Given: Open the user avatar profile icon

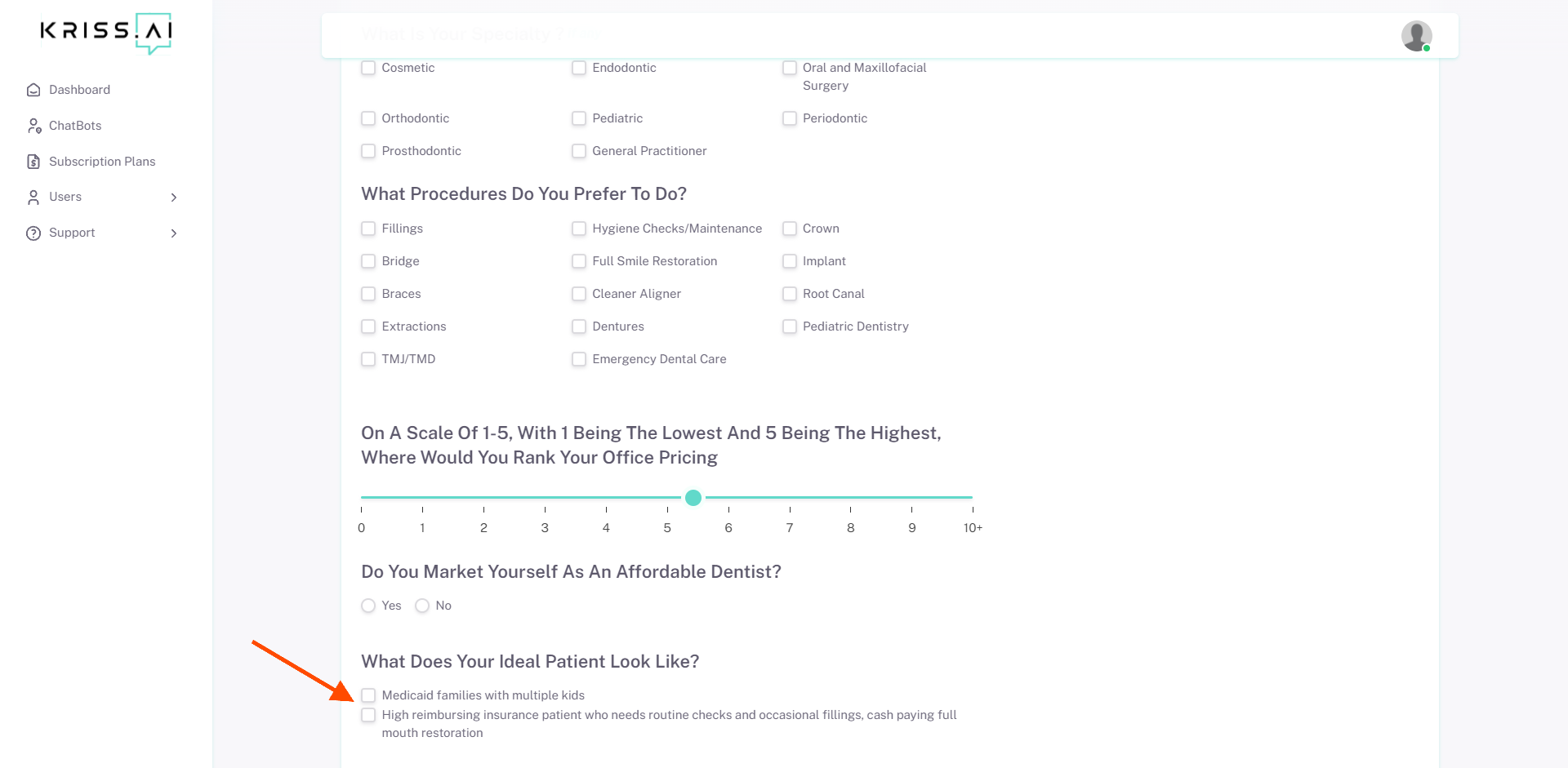Looking at the screenshot, I should 1416,36.
